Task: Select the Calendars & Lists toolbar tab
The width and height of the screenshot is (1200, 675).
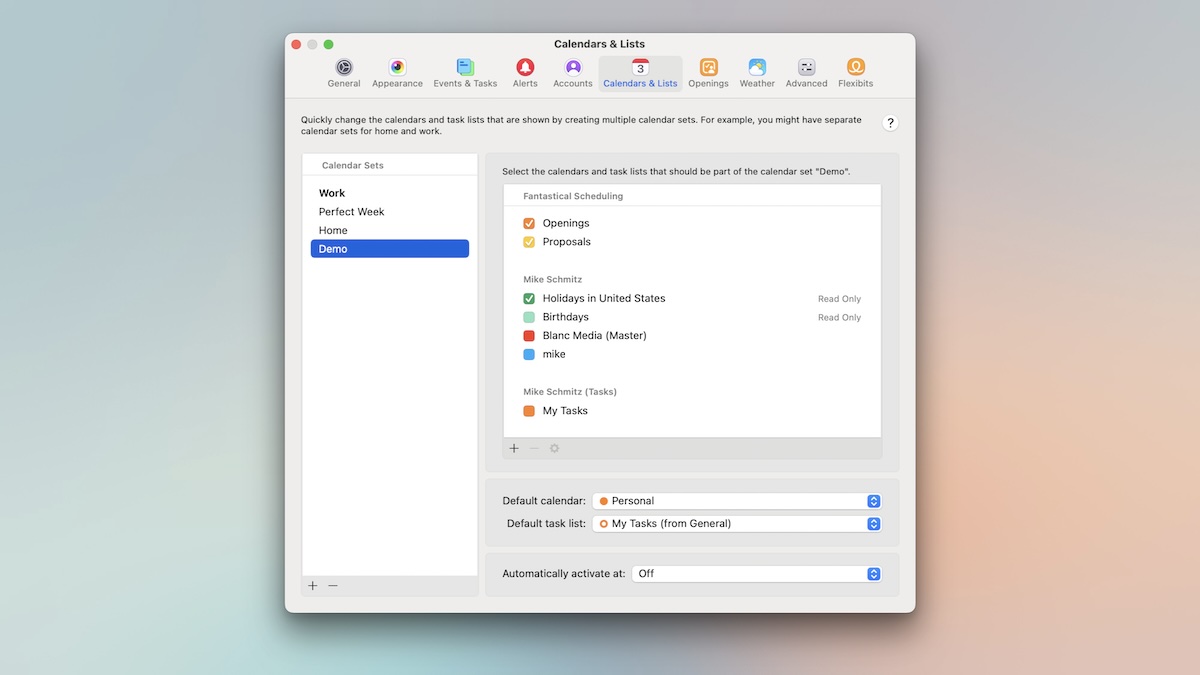Action: (640, 74)
